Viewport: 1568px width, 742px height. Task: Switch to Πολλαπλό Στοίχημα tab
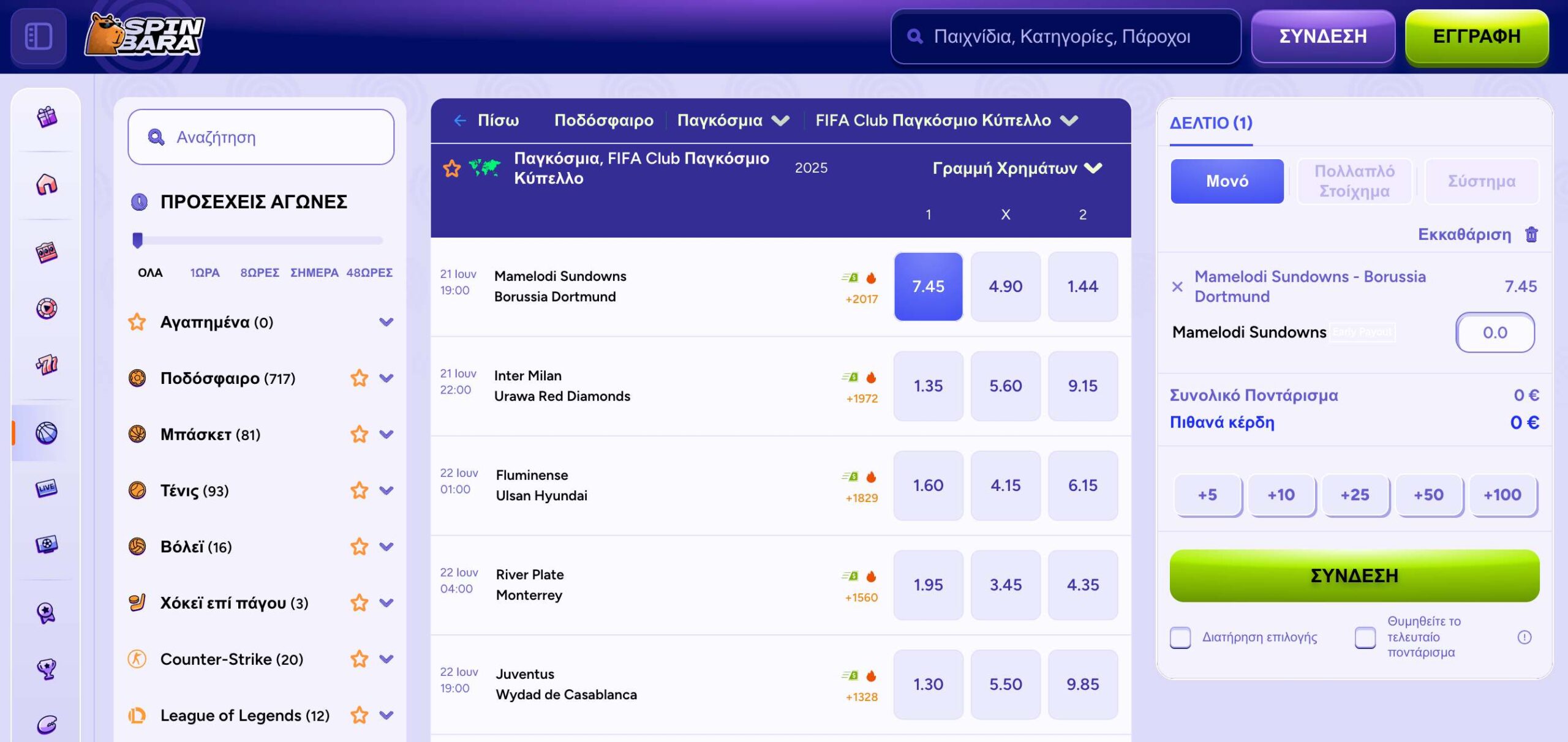coord(1354,181)
